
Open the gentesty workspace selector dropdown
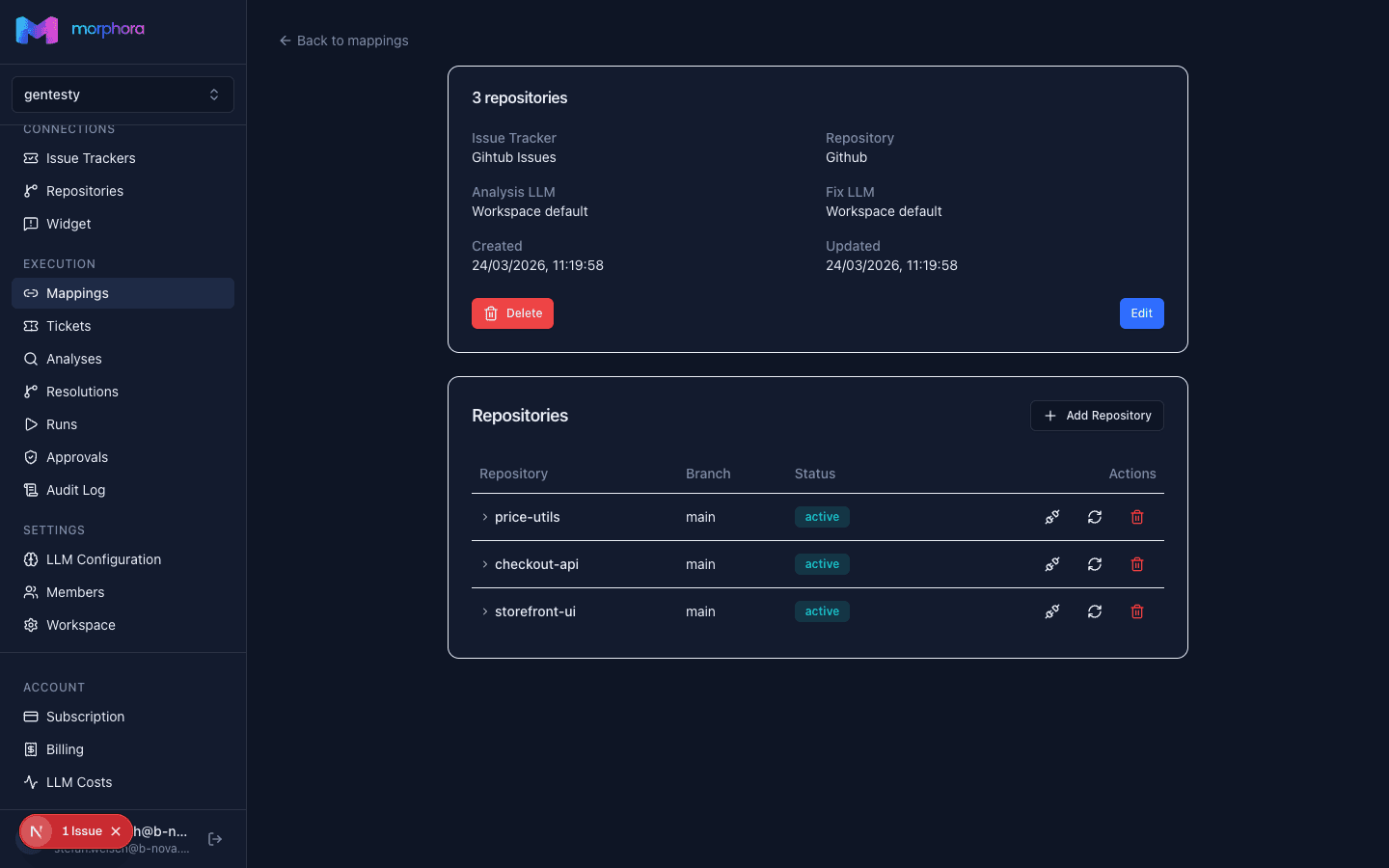tap(123, 95)
